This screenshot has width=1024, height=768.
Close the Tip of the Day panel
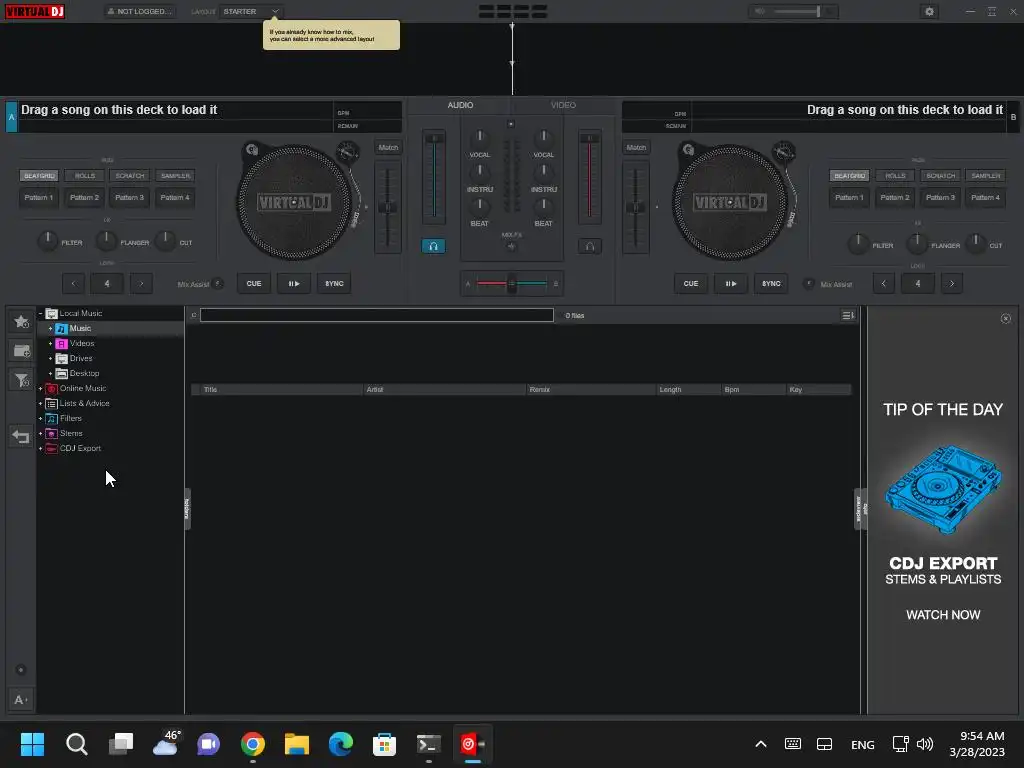[x=1006, y=319]
